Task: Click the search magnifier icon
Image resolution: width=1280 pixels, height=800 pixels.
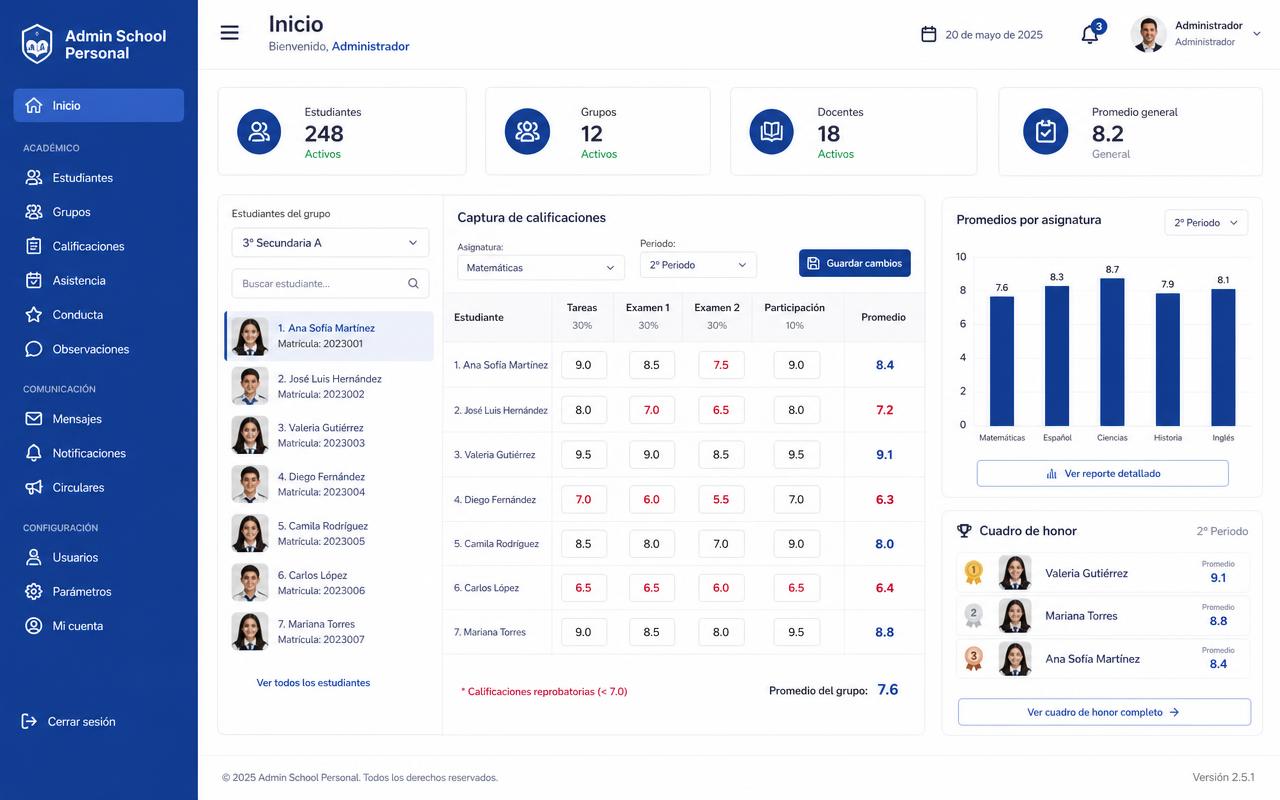Action: tap(413, 284)
